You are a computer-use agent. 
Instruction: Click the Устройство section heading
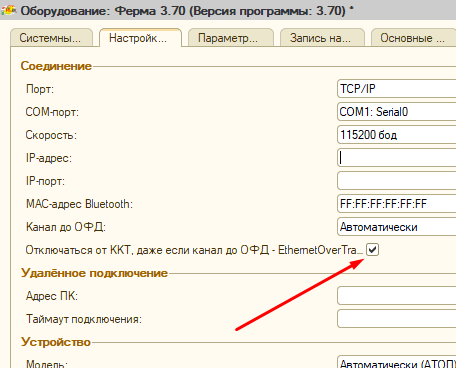coord(56,342)
